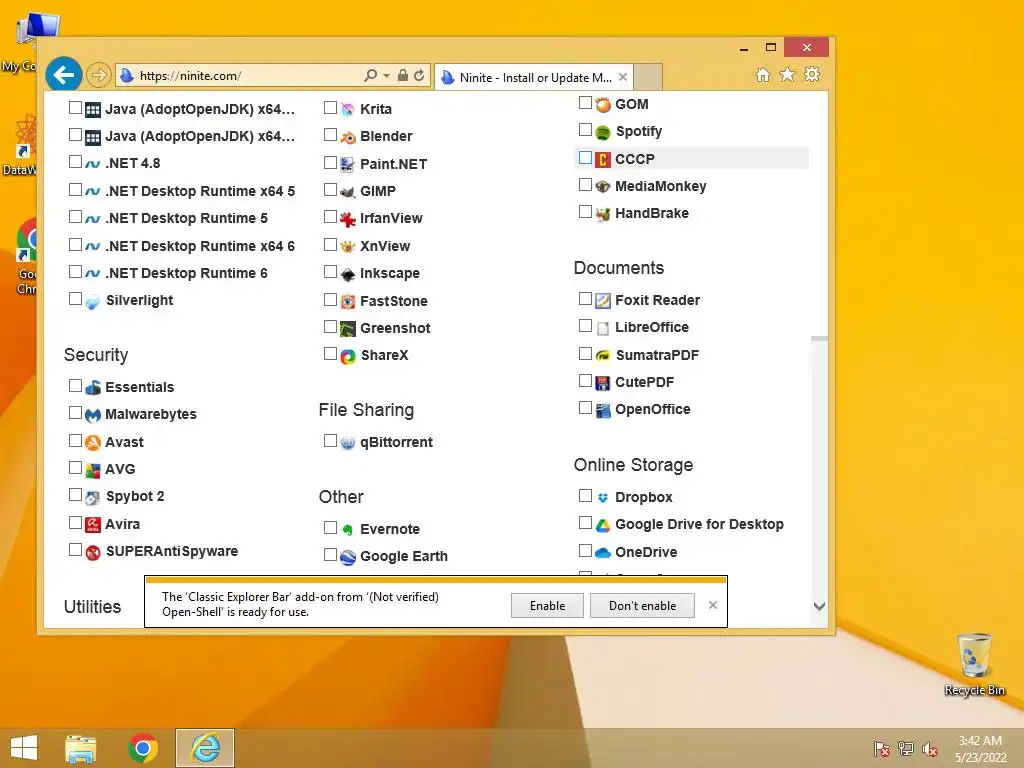
Task: Click the Don't enable button
Action: [643, 605]
